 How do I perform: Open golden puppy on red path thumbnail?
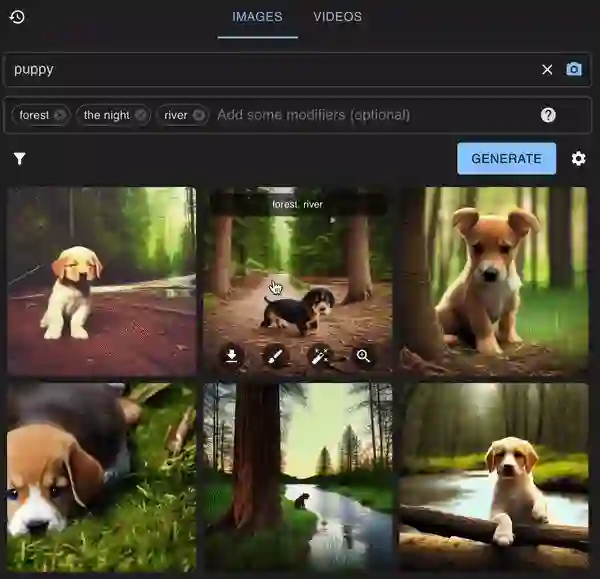(102, 281)
